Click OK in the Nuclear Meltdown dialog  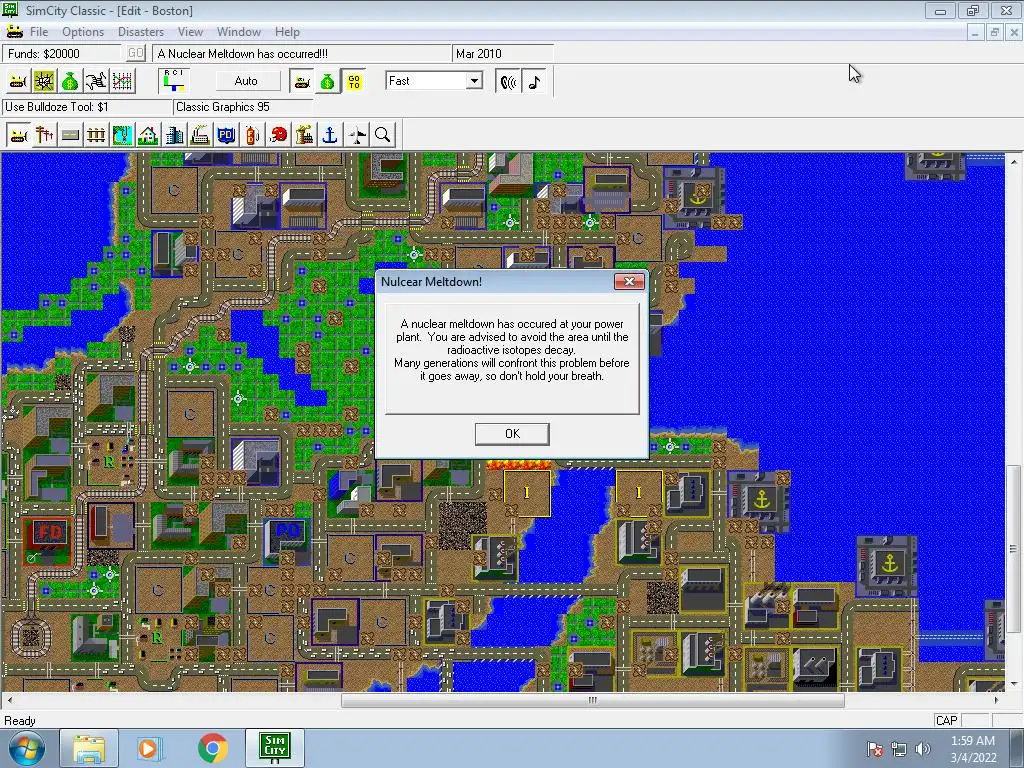click(x=512, y=434)
